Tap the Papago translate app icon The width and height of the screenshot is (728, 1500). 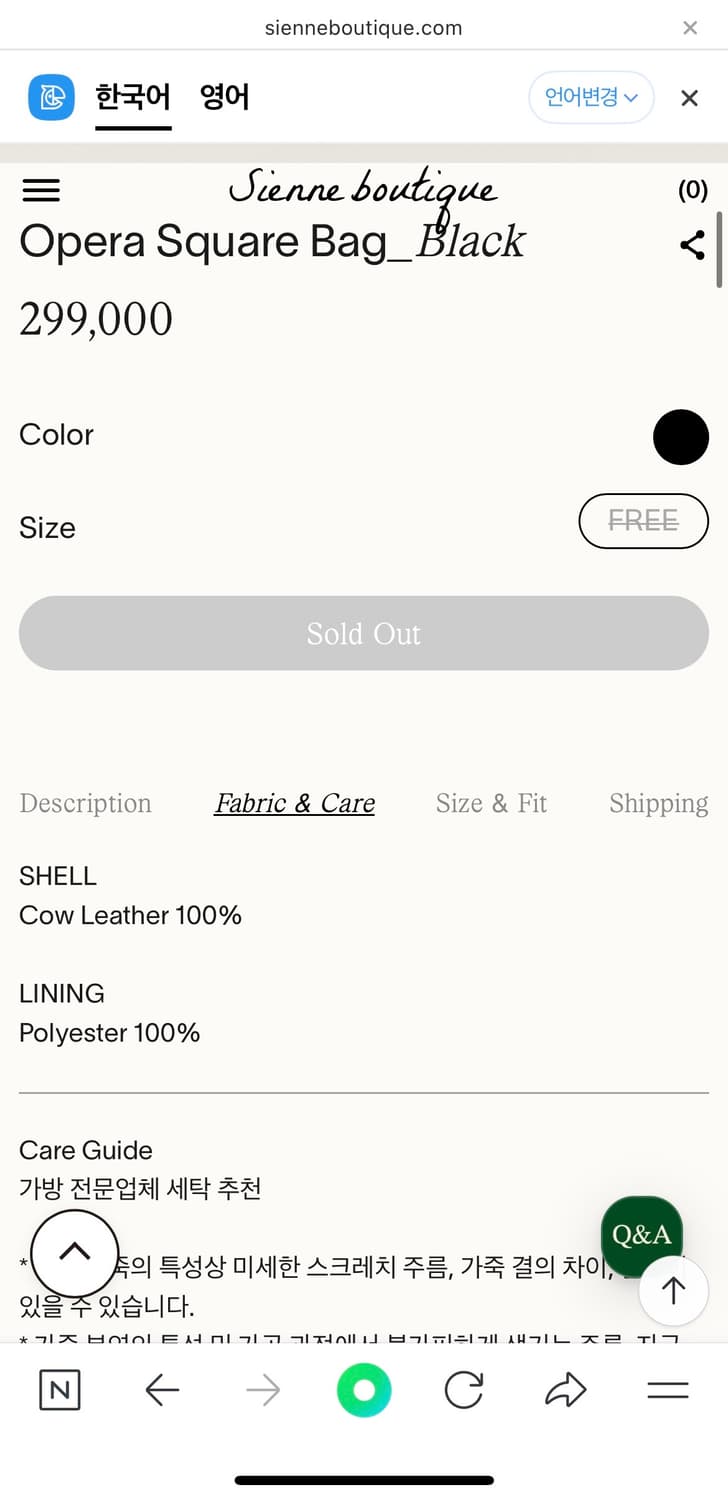coord(51,98)
